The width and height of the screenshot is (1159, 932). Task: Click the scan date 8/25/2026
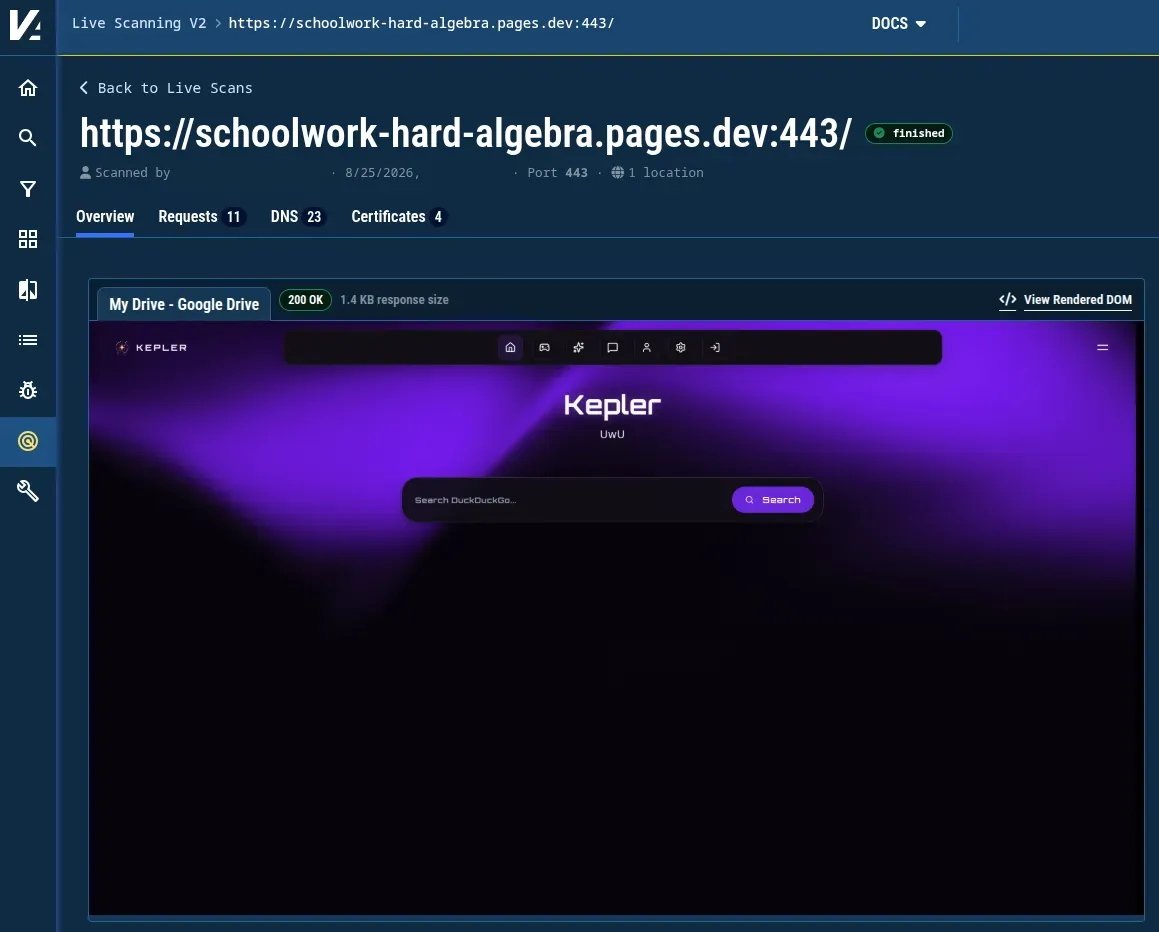click(x=382, y=172)
